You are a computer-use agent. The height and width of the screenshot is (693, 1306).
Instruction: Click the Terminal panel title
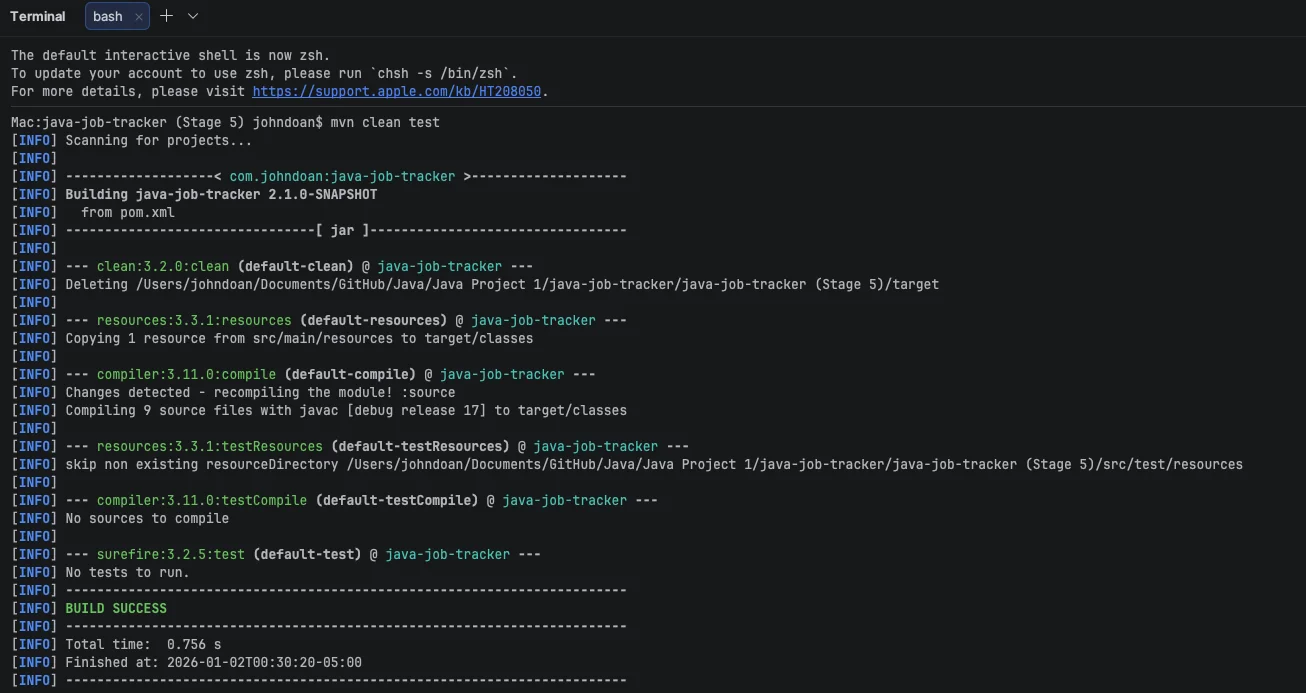coord(38,16)
